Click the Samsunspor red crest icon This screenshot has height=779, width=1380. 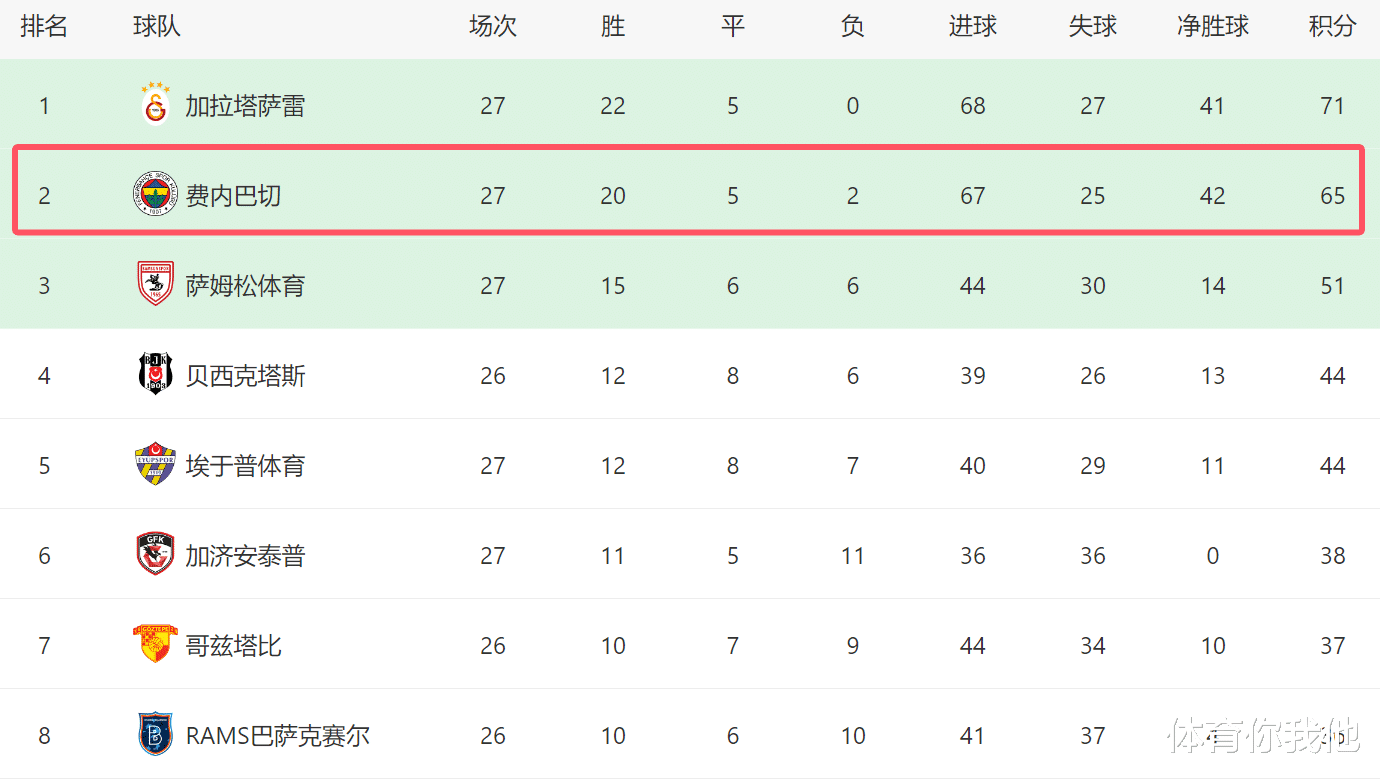click(x=155, y=284)
